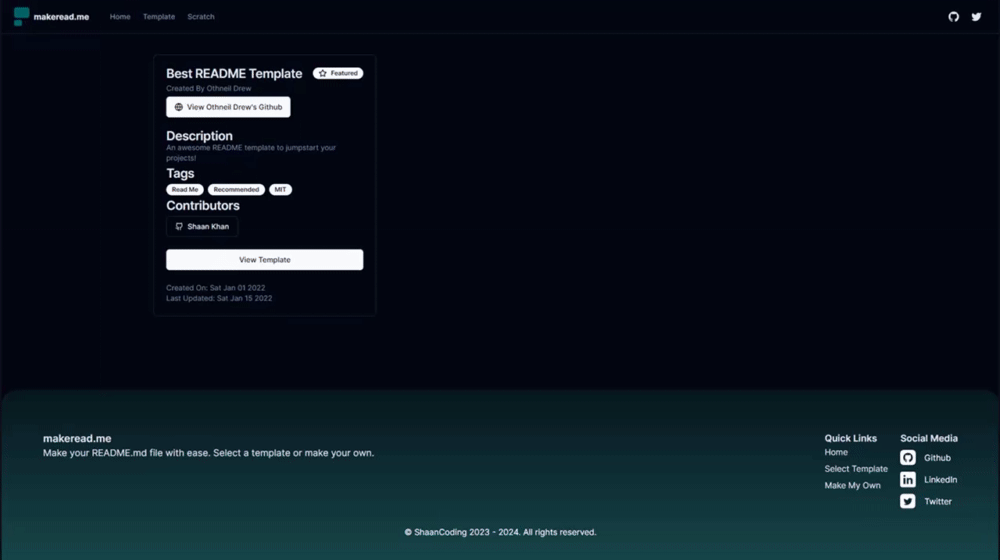Viewport: 1000px width, 560px height.
Task: Open Template in top navigation
Action: pos(159,17)
